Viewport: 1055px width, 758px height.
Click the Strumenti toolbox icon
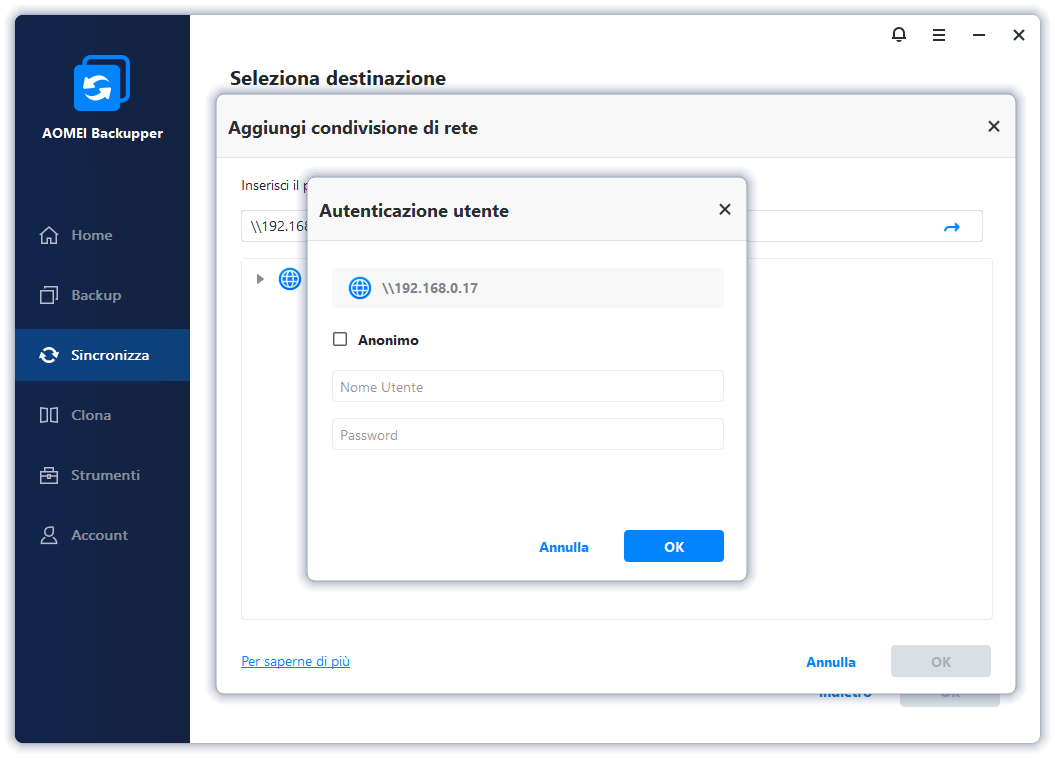point(49,475)
